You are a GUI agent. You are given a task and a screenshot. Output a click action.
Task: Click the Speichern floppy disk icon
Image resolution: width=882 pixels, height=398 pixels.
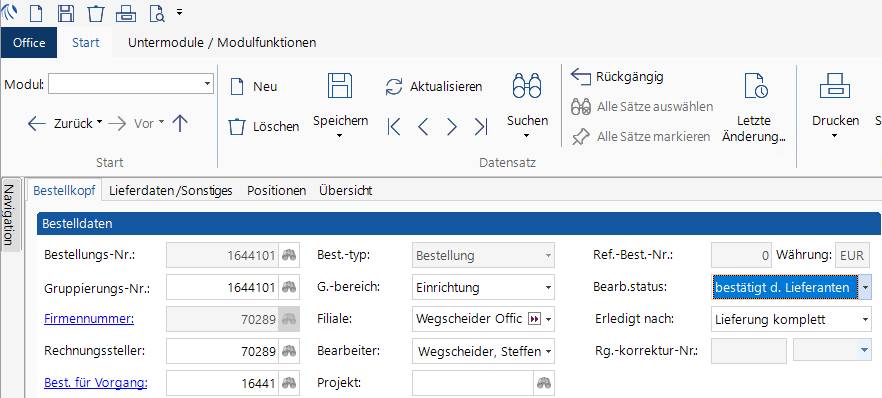pyautogui.click(x=340, y=85)
